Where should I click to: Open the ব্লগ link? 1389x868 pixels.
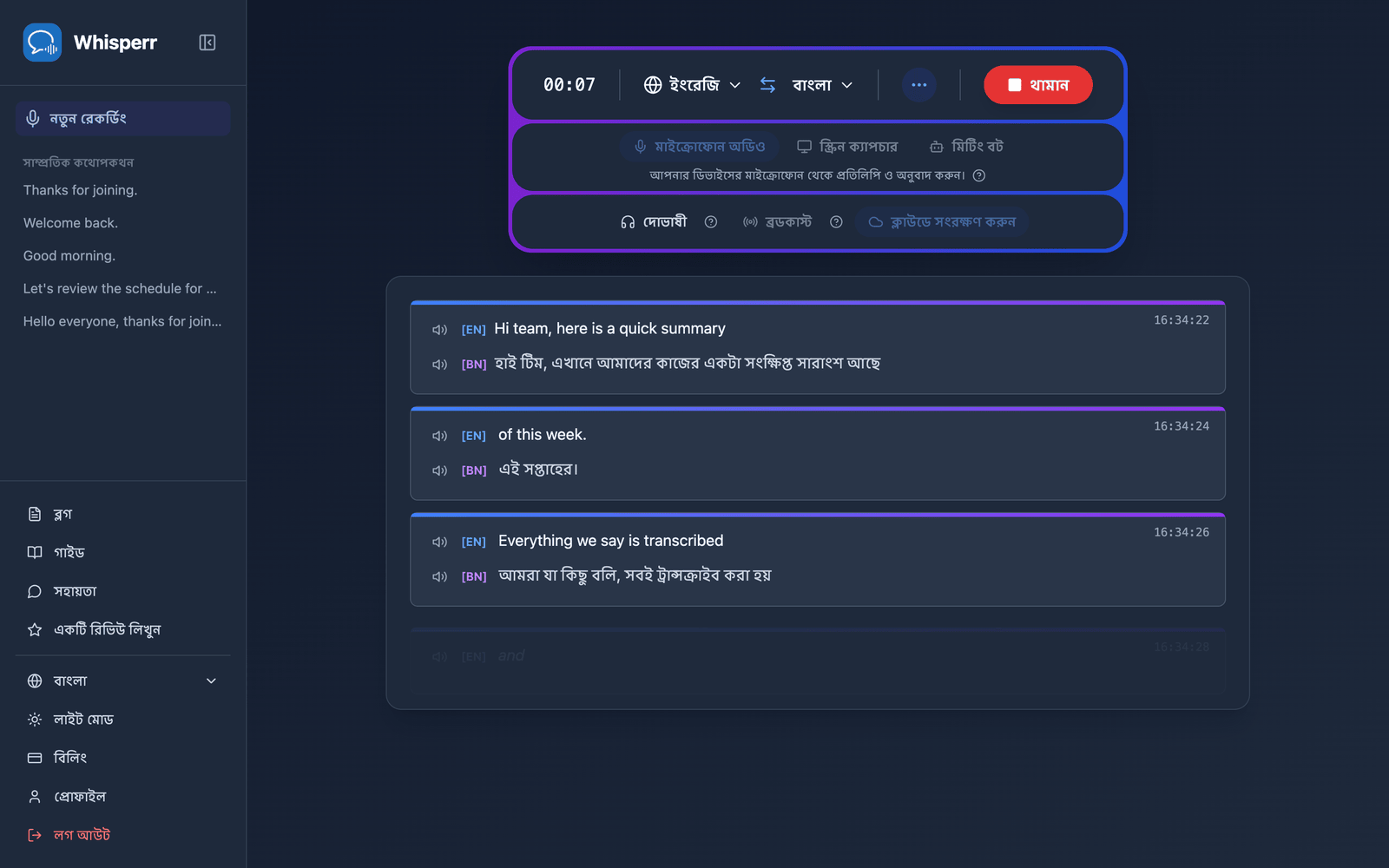coord(122,514)
